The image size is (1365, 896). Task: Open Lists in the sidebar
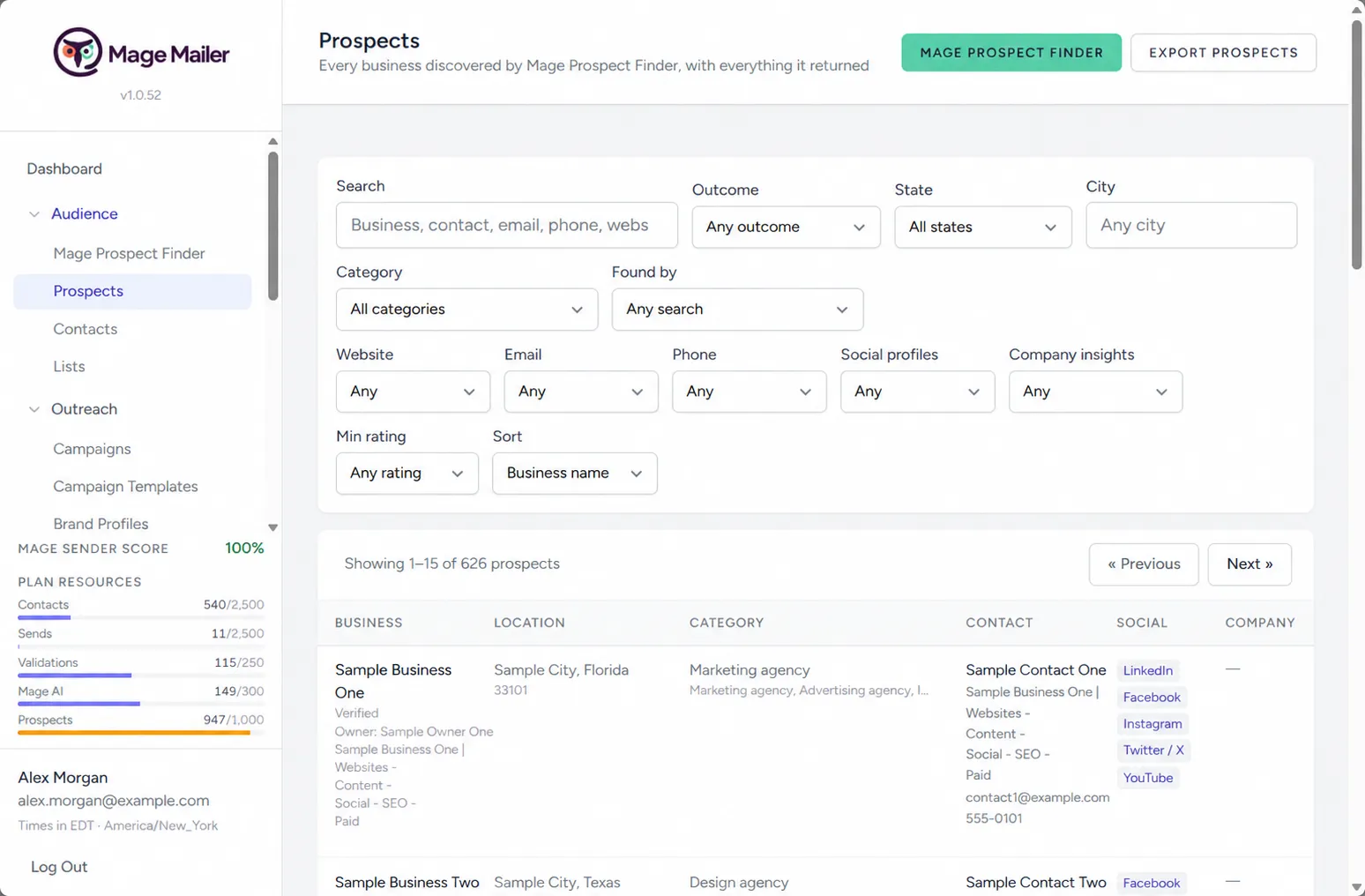[x=69, y=366]
